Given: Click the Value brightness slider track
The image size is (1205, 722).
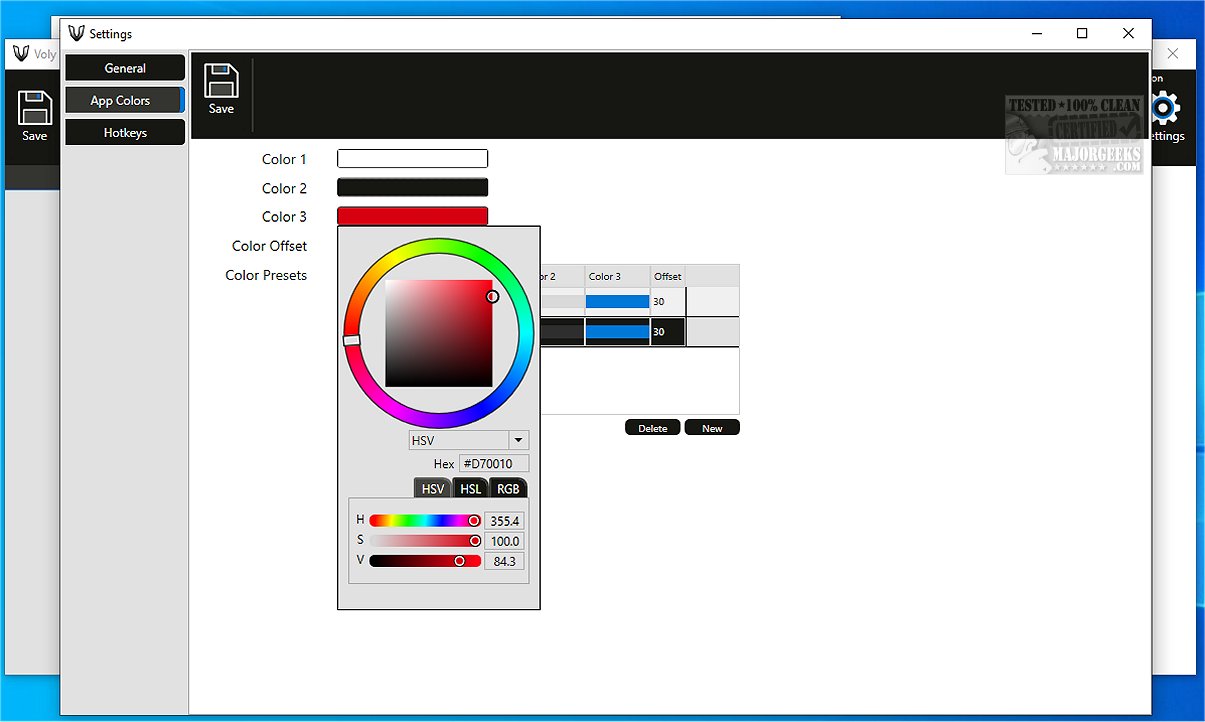Looking at the screenshot, I should click(x=425, y=561).
